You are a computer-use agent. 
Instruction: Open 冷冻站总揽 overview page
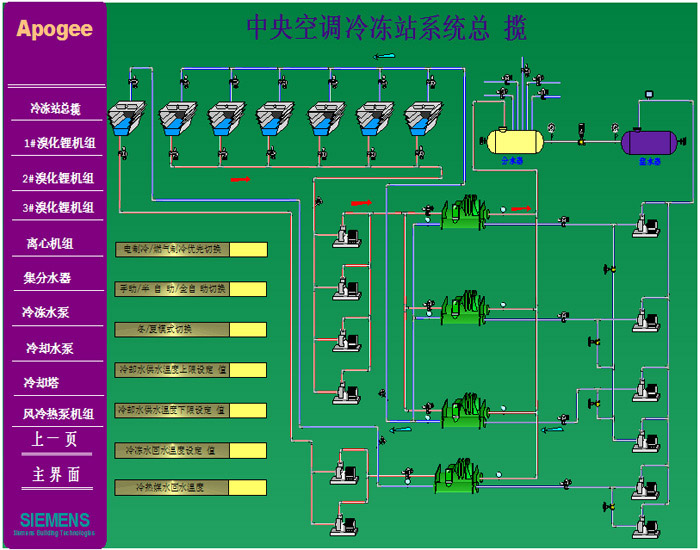coord(55,108)
